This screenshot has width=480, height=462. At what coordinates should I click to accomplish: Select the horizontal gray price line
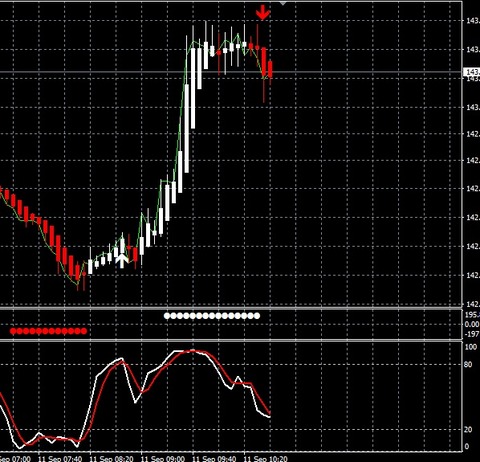click(231, 72)
